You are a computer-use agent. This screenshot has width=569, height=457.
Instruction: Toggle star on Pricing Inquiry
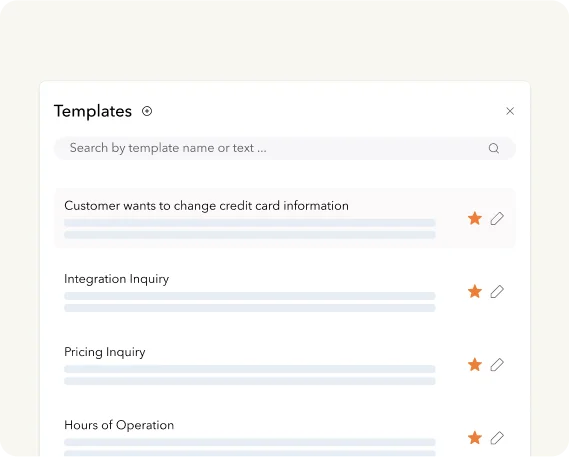(475, 364)
